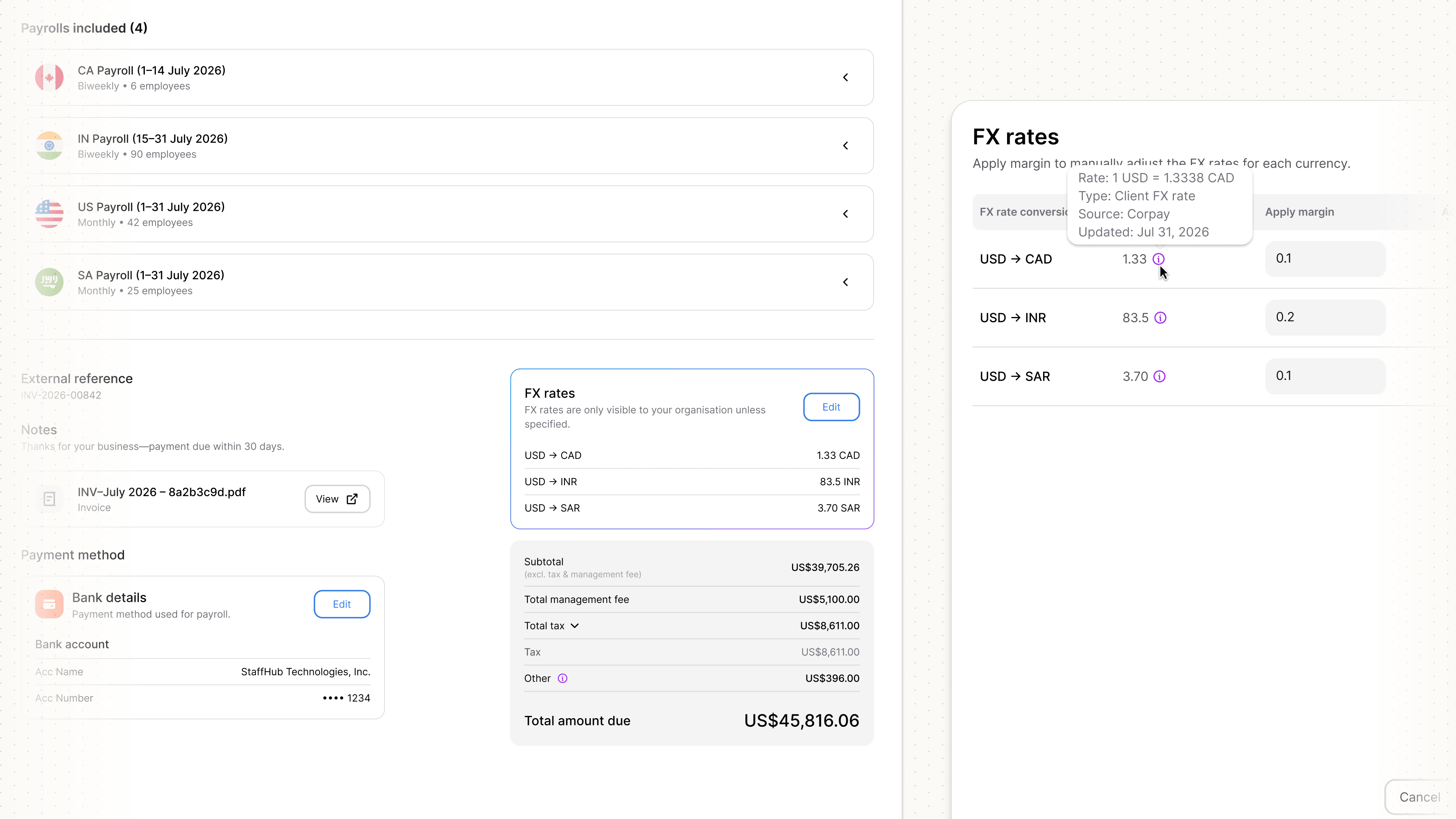Click the info icon next to 3.70 SAR rate

pos(1159,377)
